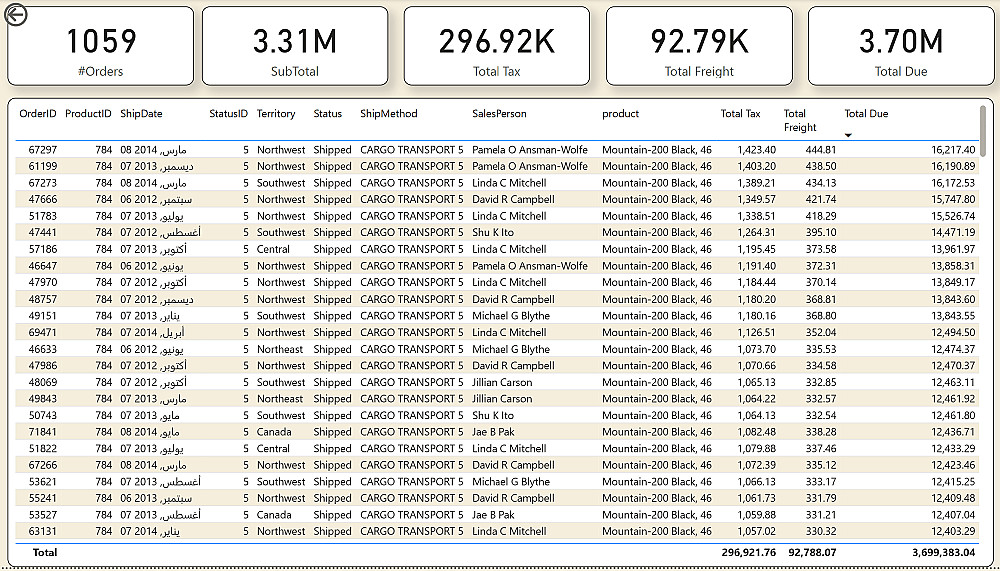Select the #Orders card showing 1059
Viewport: 1000px width, 571px height.
[101, 46]
